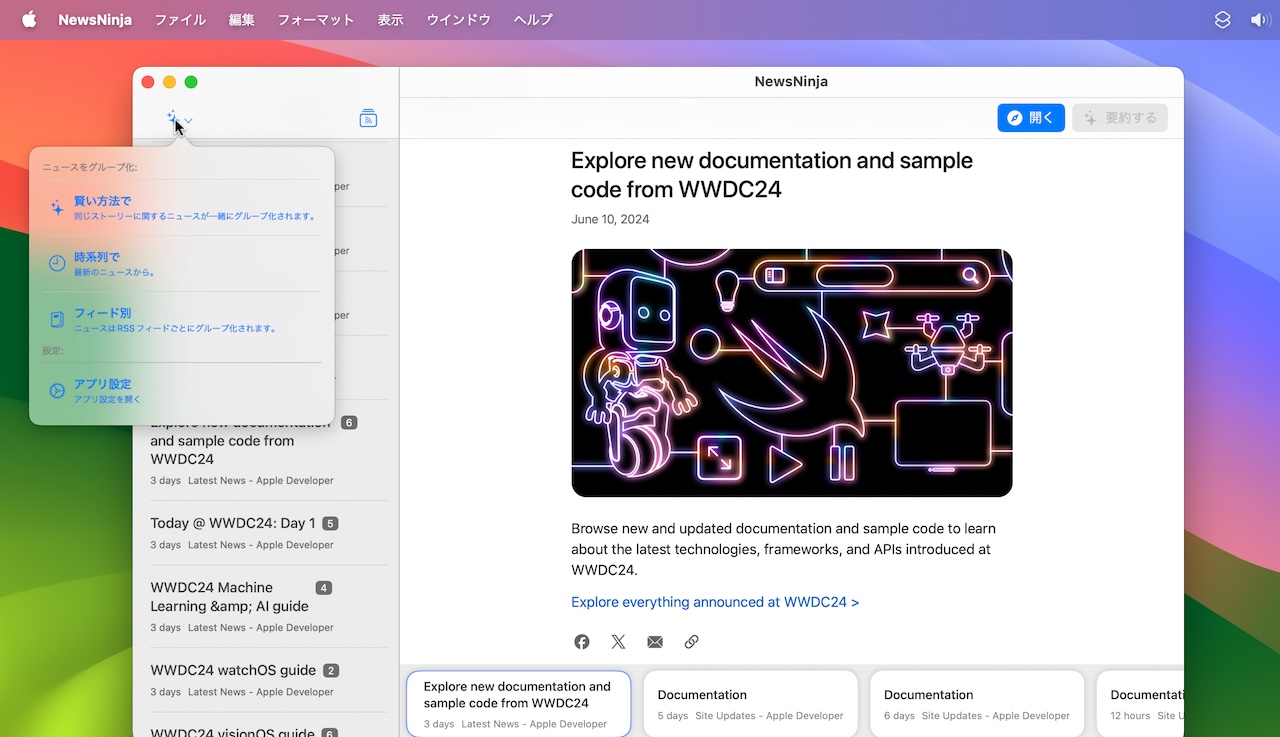1280x737 pixels.
Task: Click the yellow minimize window button
Action: pos(169,82)
